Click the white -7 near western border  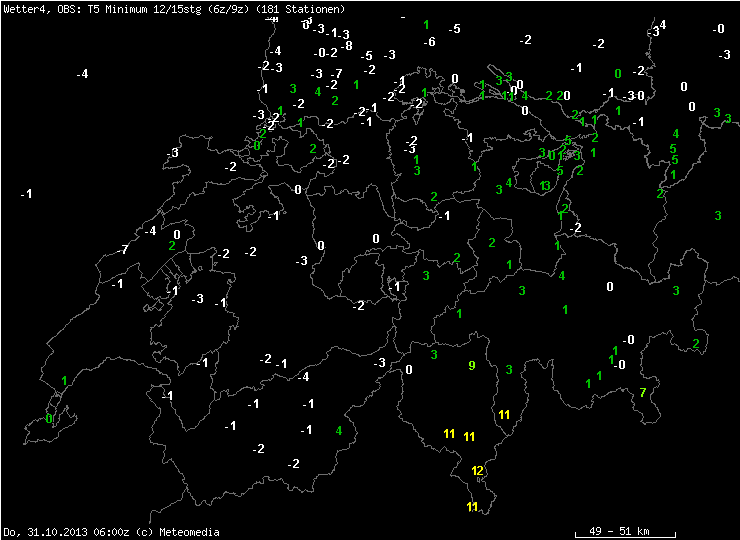123,249
